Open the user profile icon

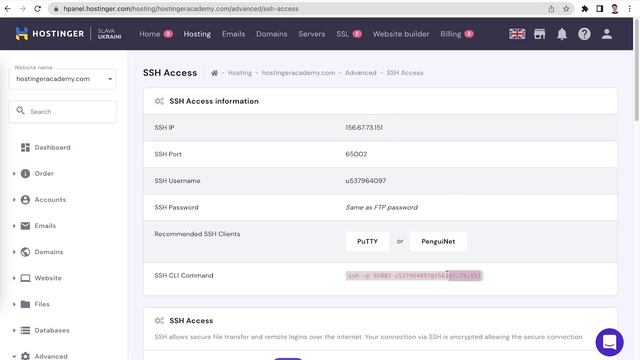coord(607,34)
